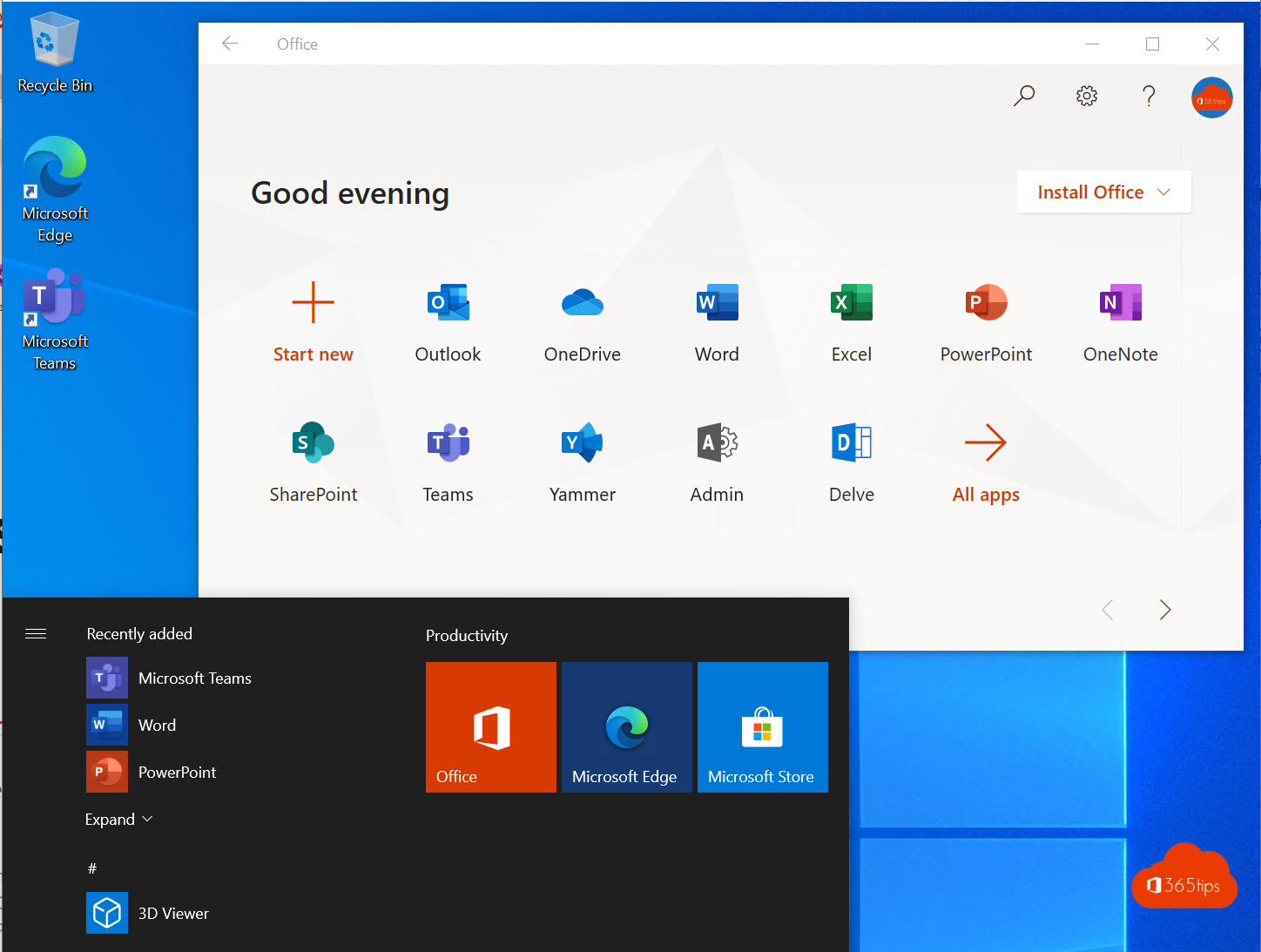
Task: Go to next page arrow
Action: [1165, 610]
